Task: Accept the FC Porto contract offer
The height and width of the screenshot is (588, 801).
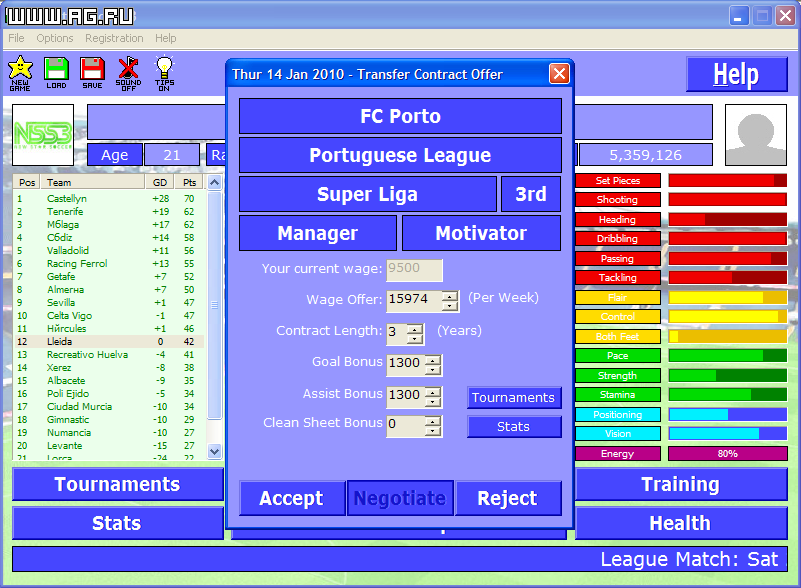Action: tap(291, 498)
